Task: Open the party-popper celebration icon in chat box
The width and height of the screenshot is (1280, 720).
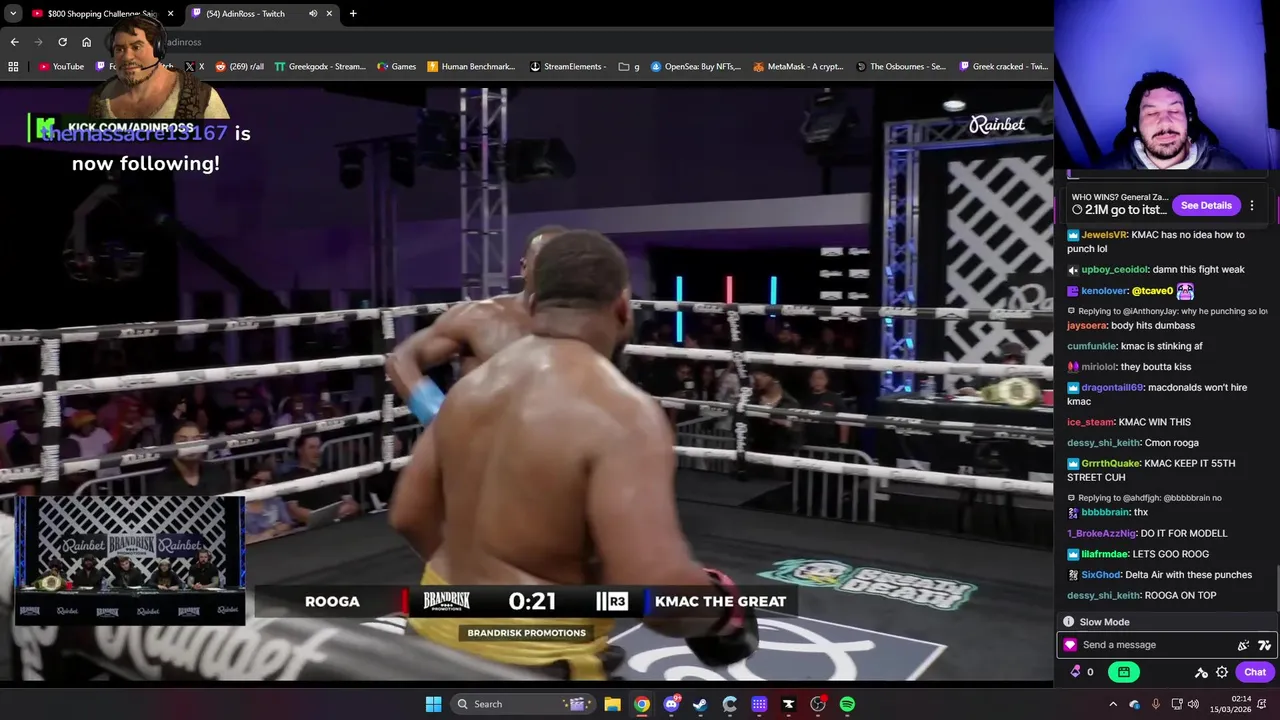Action: (1243, 645)
